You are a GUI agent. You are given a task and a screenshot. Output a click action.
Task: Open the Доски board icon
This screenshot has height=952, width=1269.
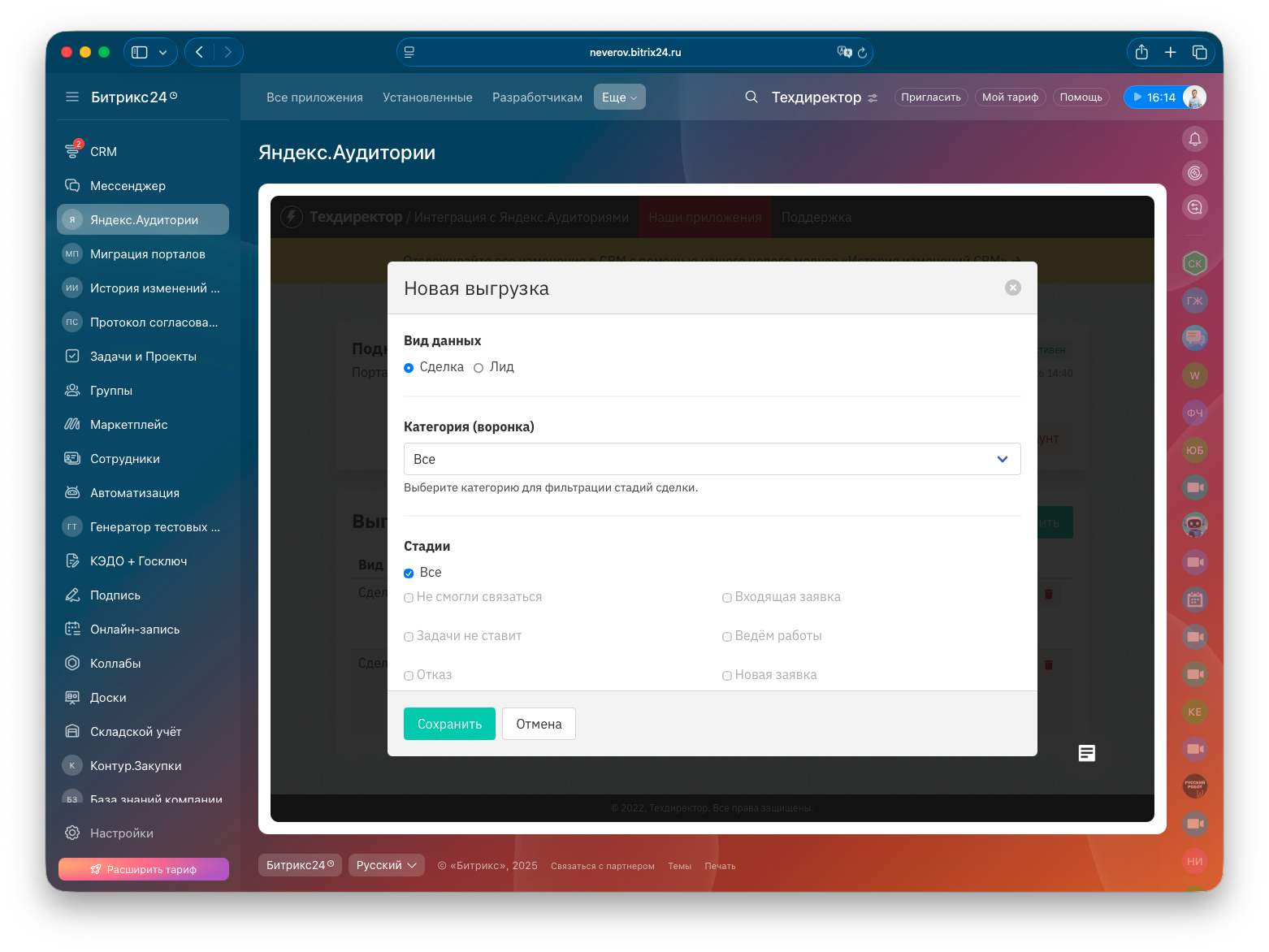[x=72, y=697]
